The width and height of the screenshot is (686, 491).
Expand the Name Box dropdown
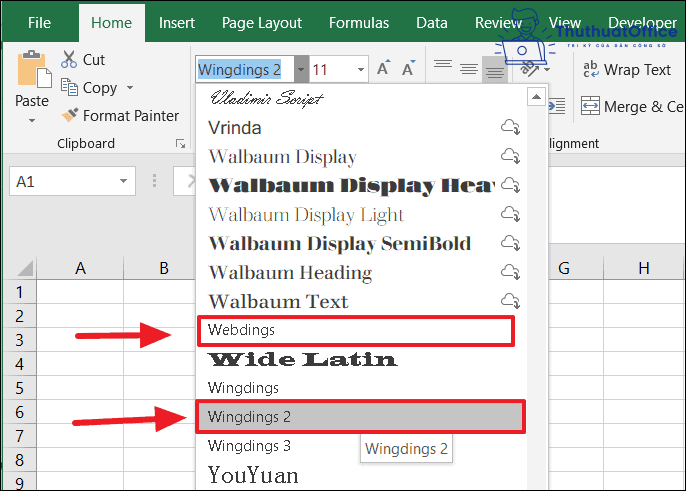123,181
